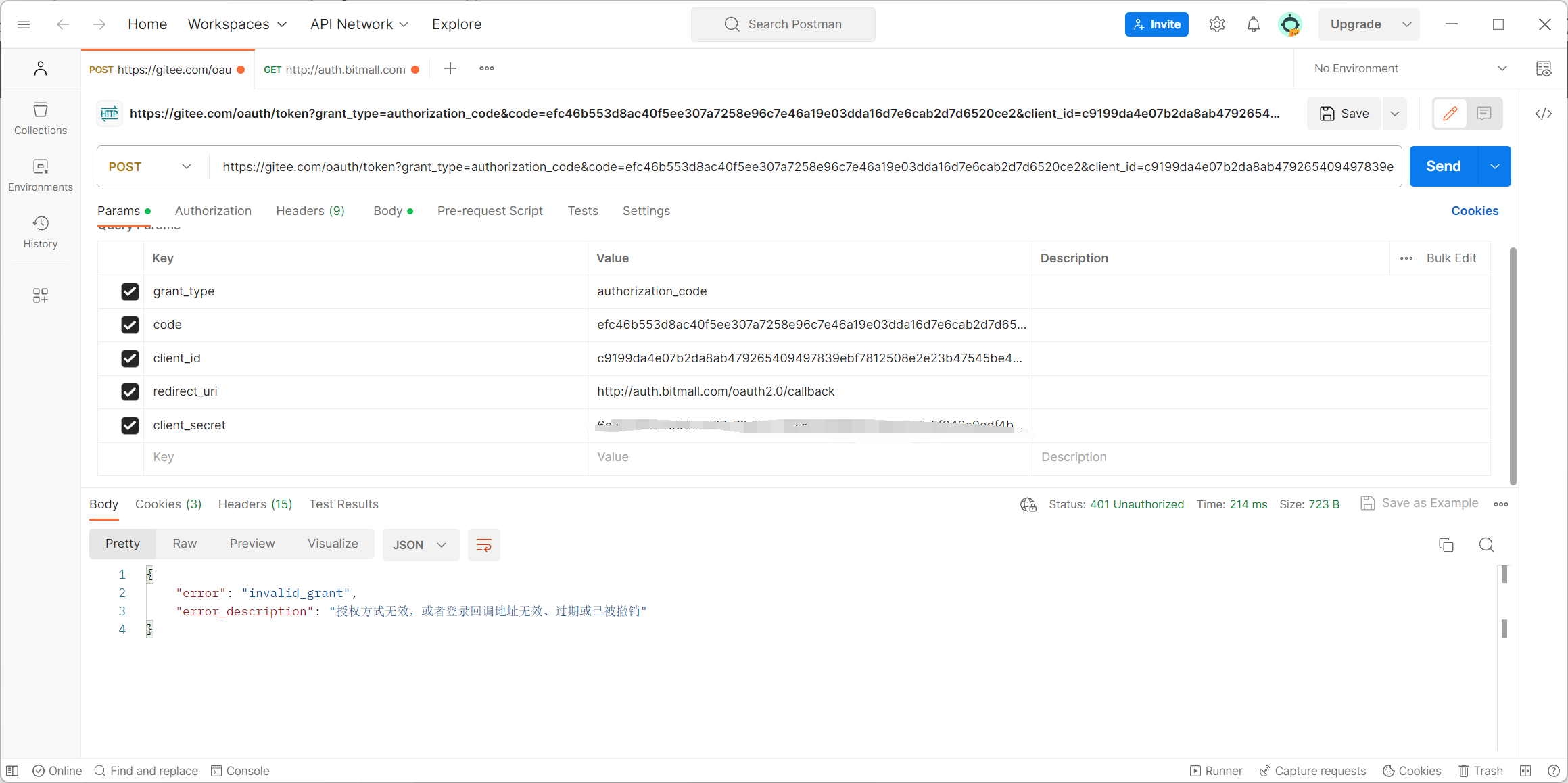Toggle line wrap in the response viewer
This screenshot has height=783, width=1568.
(x=484, y=545)
